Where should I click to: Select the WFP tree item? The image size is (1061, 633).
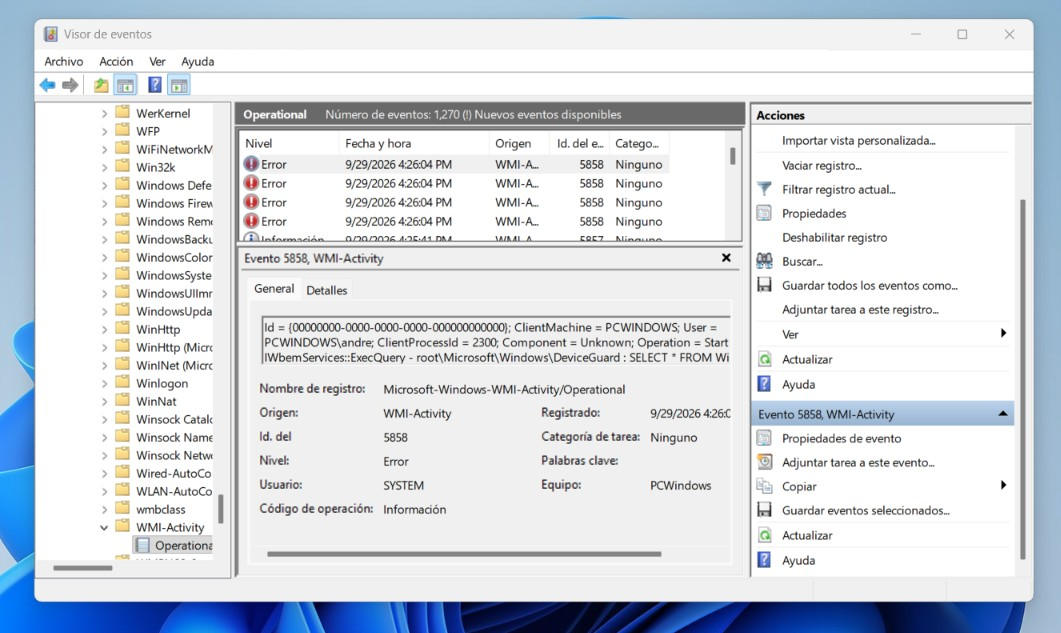click(148, 131)
